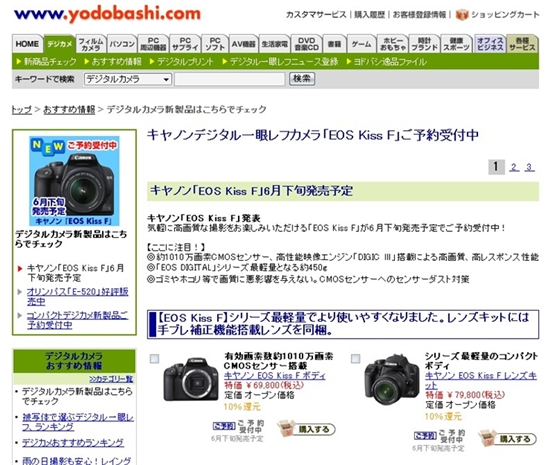Viewport: 550px width, 465px height.
Task: Click the EOS Kiss F lens kit product photo
Action: [392, 379]
